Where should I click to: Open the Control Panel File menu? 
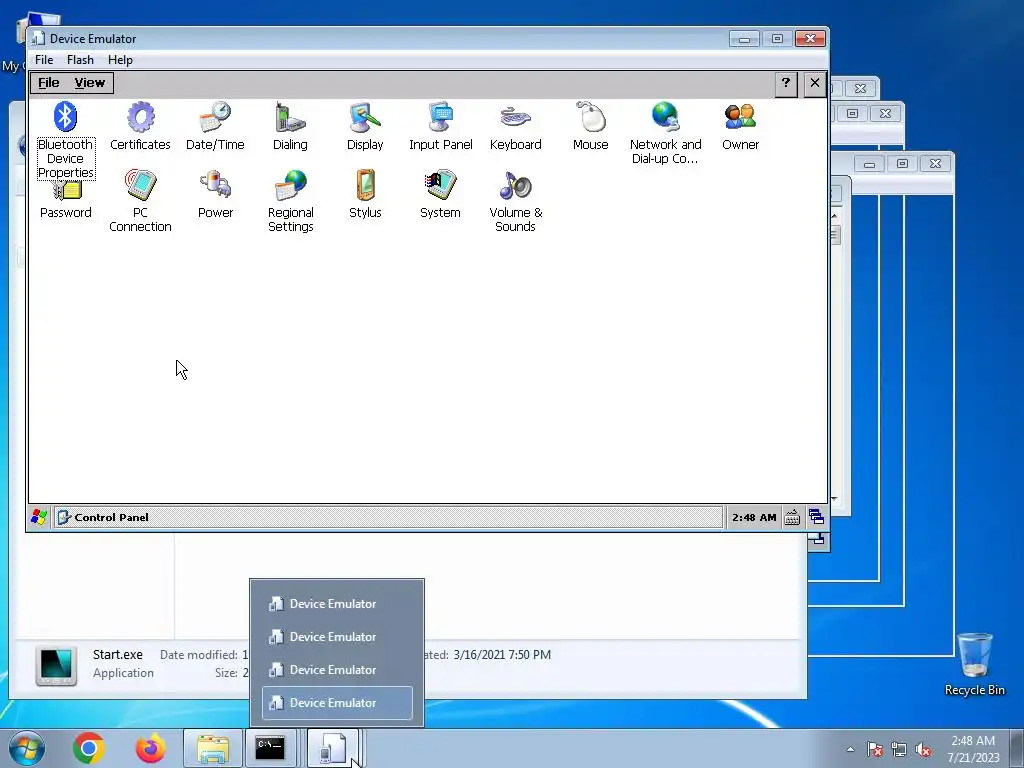click(x=48, y=83)
